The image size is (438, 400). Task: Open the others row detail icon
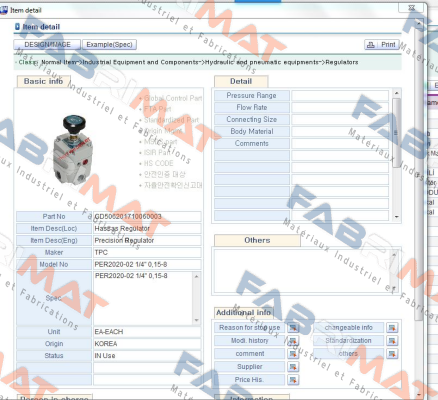pos(392,354)
